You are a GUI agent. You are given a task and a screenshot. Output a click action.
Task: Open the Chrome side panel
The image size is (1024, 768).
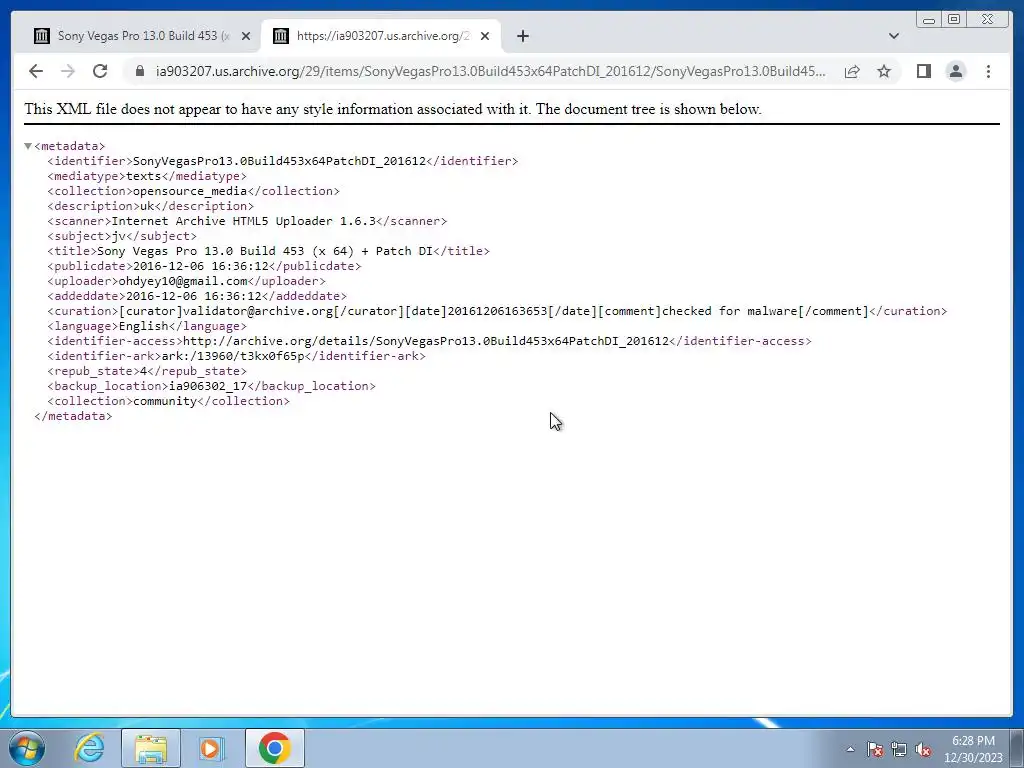coord(923,71)
